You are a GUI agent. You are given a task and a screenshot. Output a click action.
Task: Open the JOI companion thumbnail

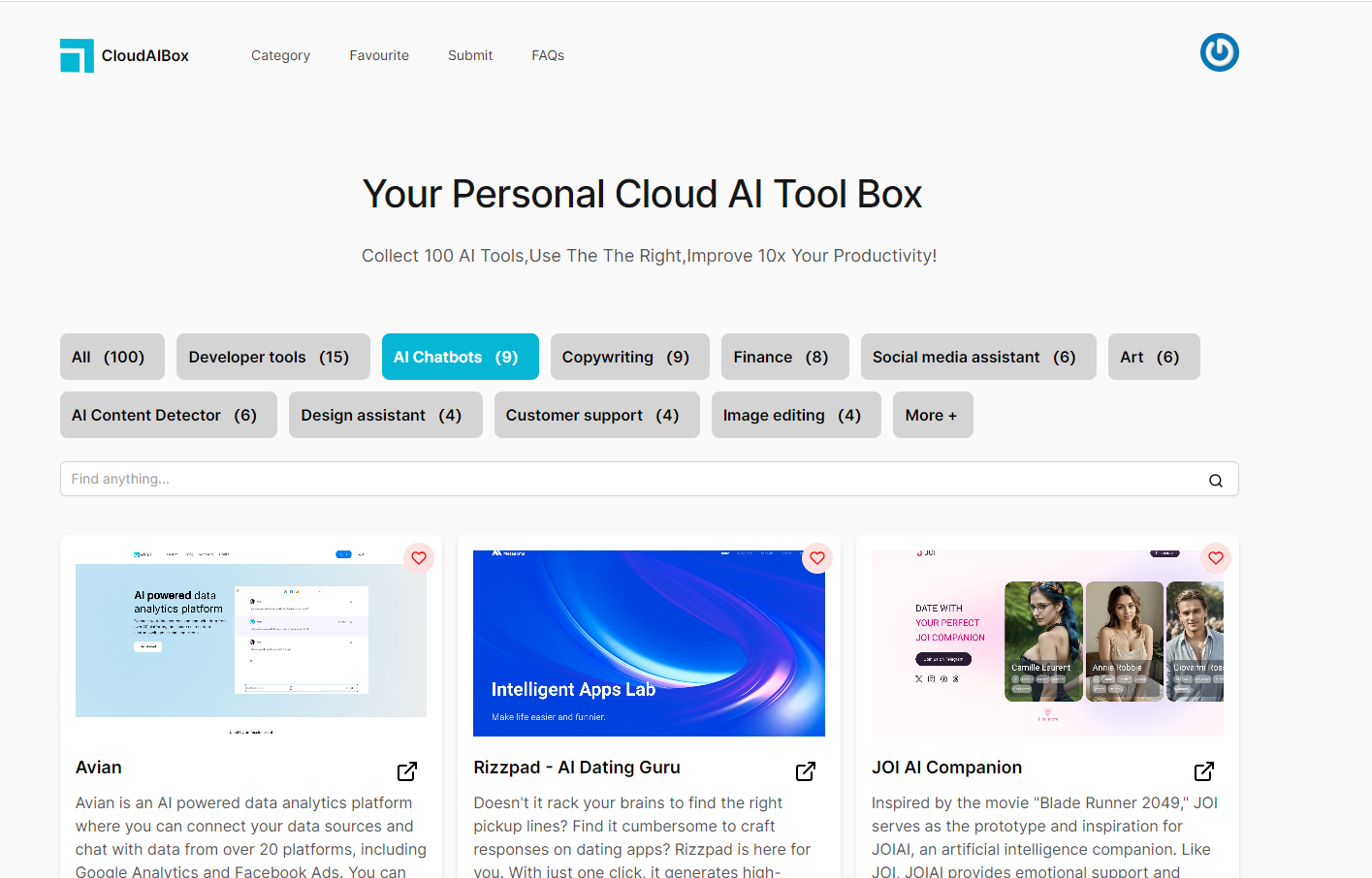click(x=1047, y=643)
